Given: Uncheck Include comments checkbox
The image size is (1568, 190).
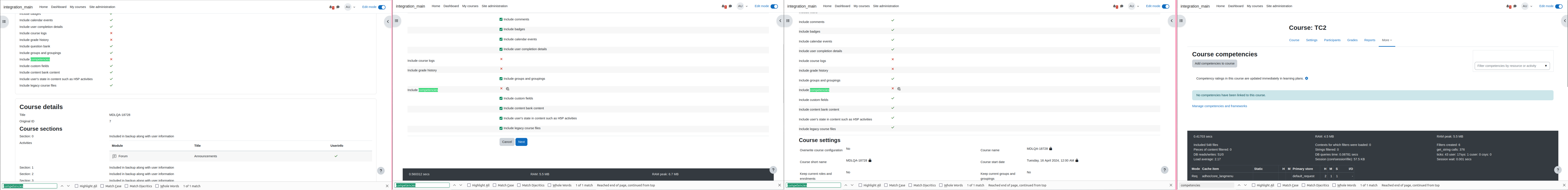Looking at the screenshot, I should point(501,20).
